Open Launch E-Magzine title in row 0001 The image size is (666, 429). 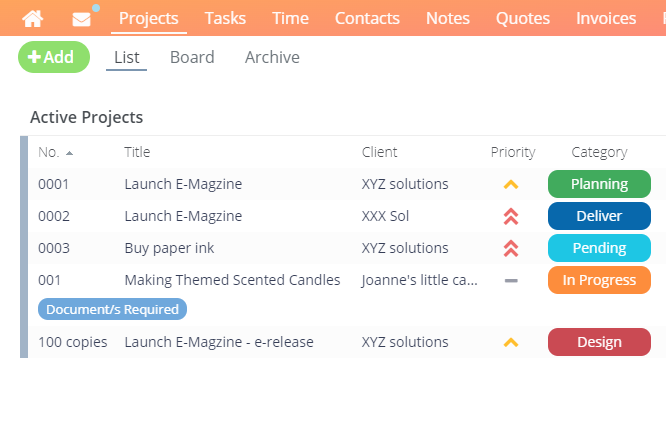tap(183, 184)
